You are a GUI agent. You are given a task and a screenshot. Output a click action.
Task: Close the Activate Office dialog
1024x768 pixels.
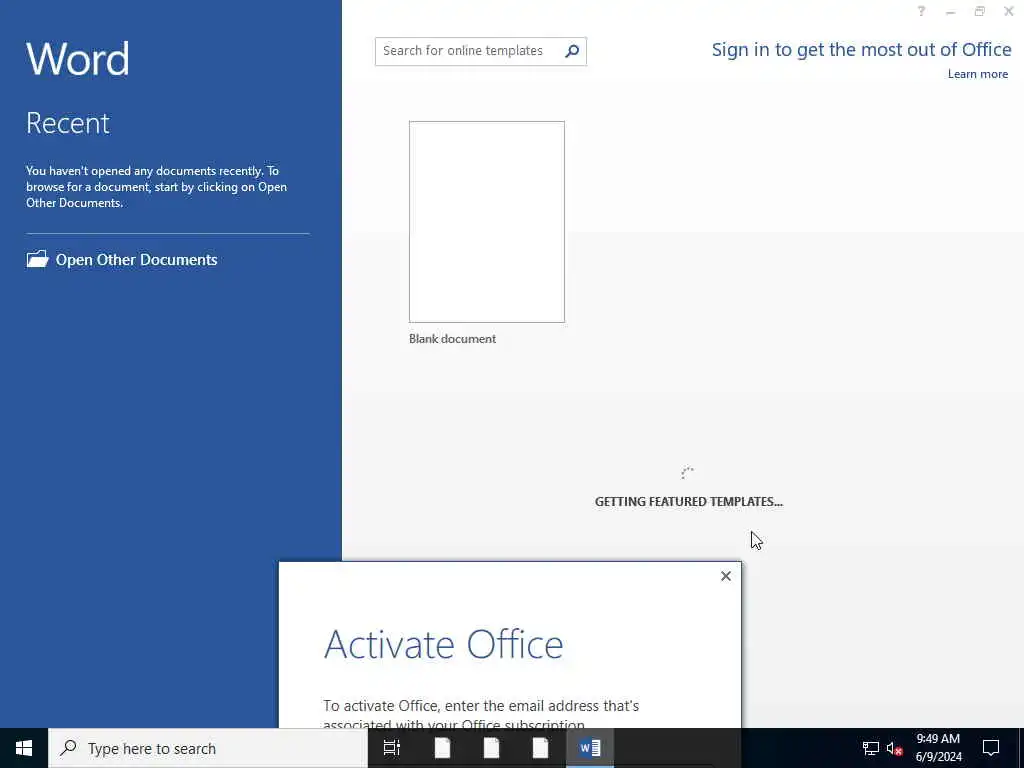click(x=726, y=576)
